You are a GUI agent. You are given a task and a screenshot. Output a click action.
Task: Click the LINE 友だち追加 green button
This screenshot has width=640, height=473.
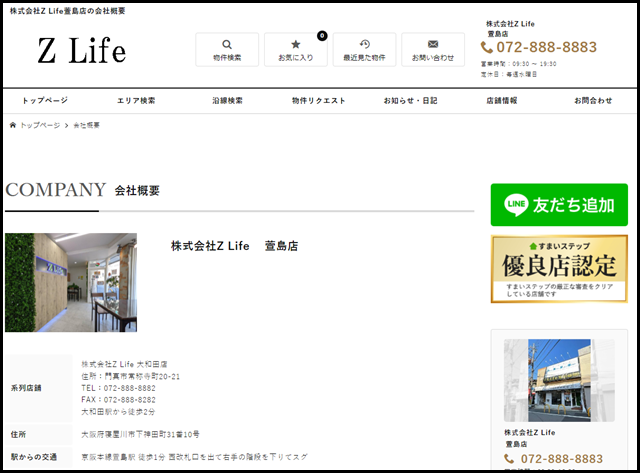point(559,205)
